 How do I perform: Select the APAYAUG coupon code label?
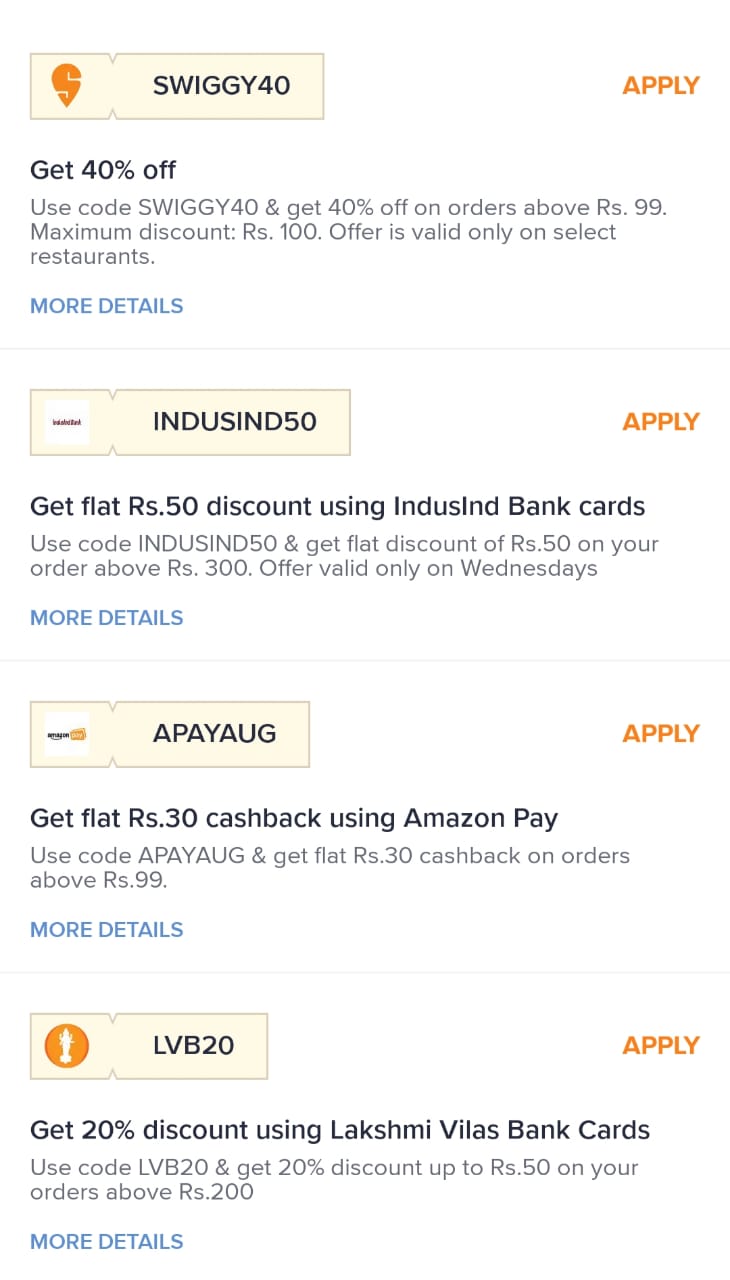[x=215, y=734]
